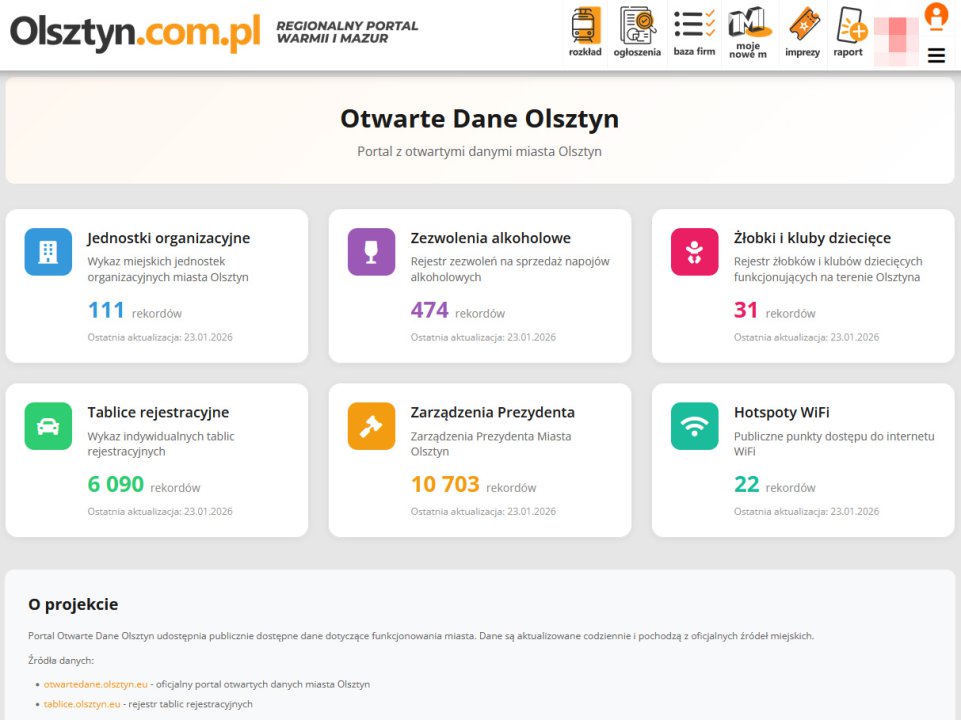The image size is (961, 720).
Task: Expand the hamburger menu
Action: [936, 55]
